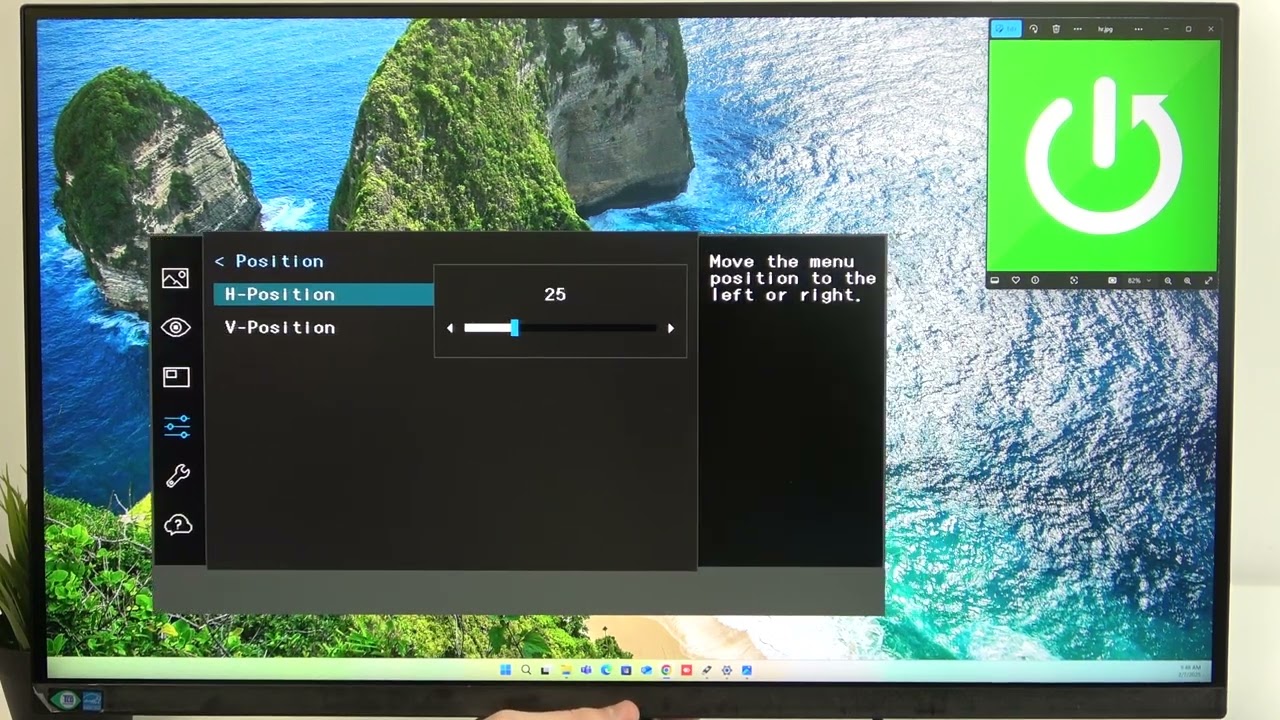Click the hr.jpg file name in Photos

click(1105, 29)
